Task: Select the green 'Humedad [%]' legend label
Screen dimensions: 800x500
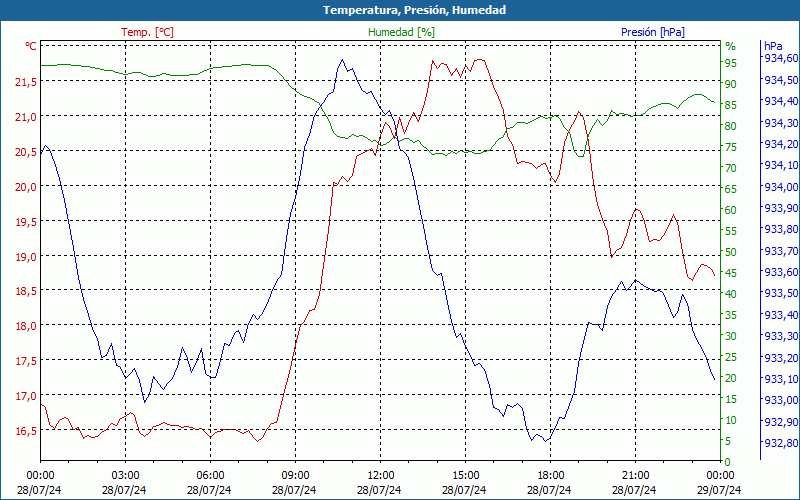Action: (401, 32)
